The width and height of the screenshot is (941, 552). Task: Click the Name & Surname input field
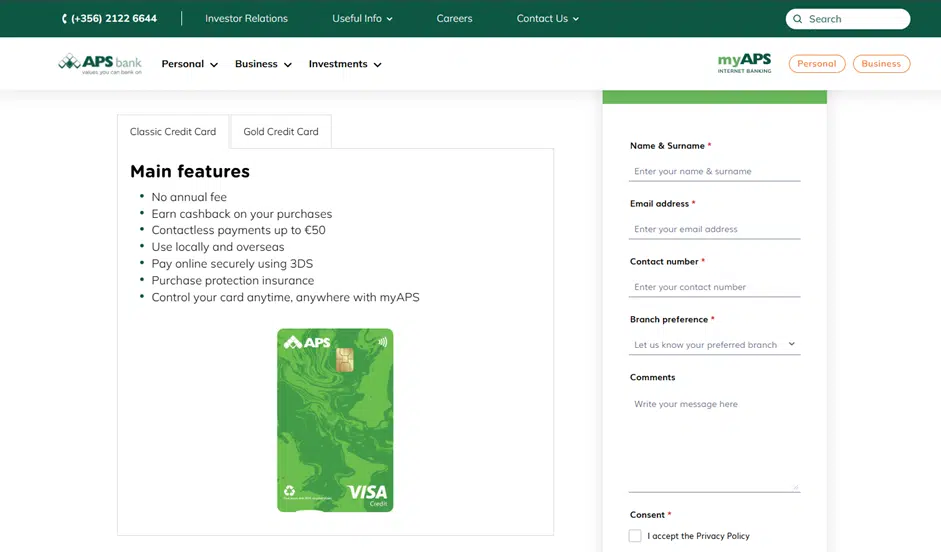(x=714, y=171)
